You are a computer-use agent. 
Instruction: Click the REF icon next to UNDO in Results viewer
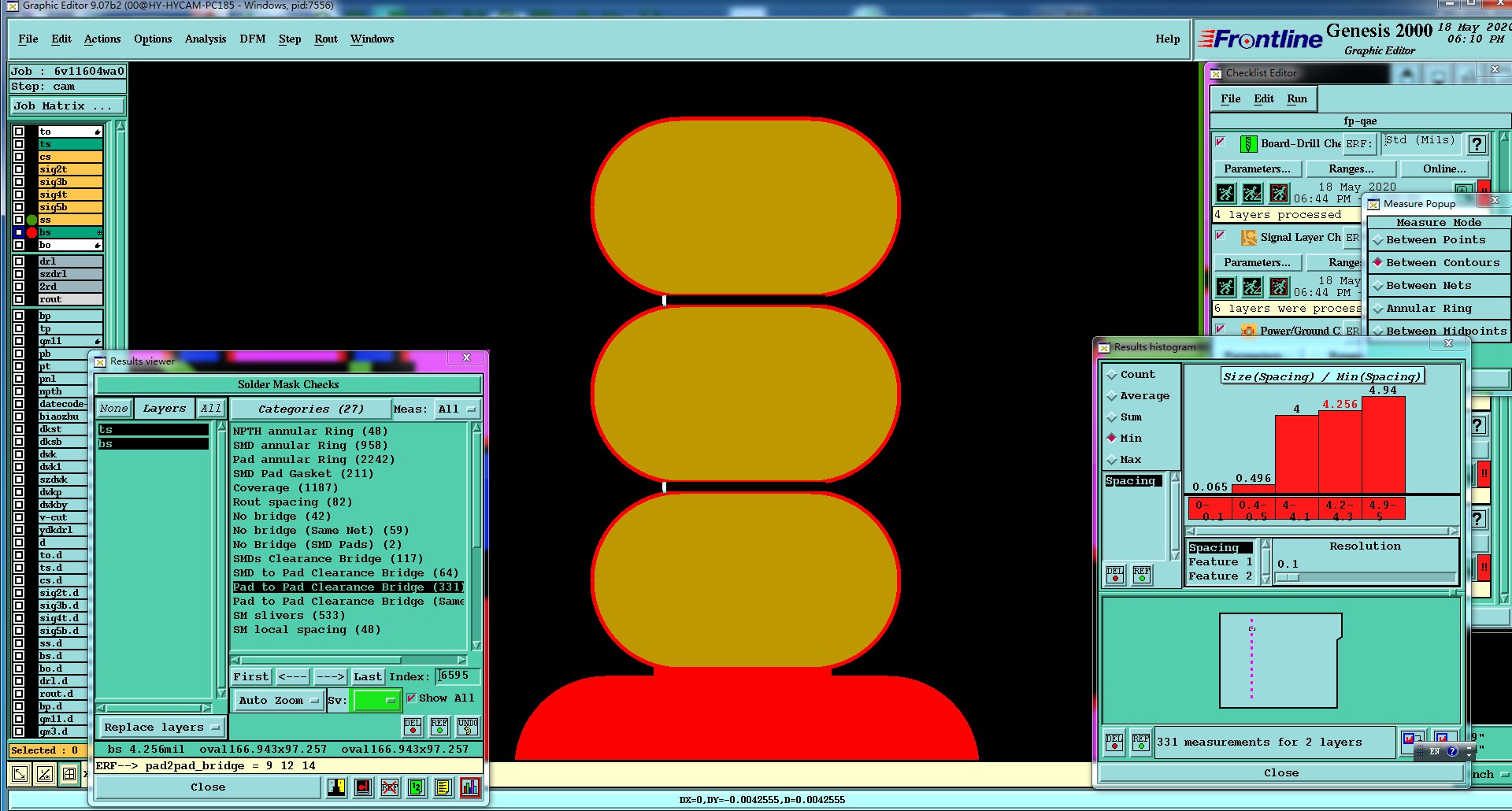coord(439,726)
